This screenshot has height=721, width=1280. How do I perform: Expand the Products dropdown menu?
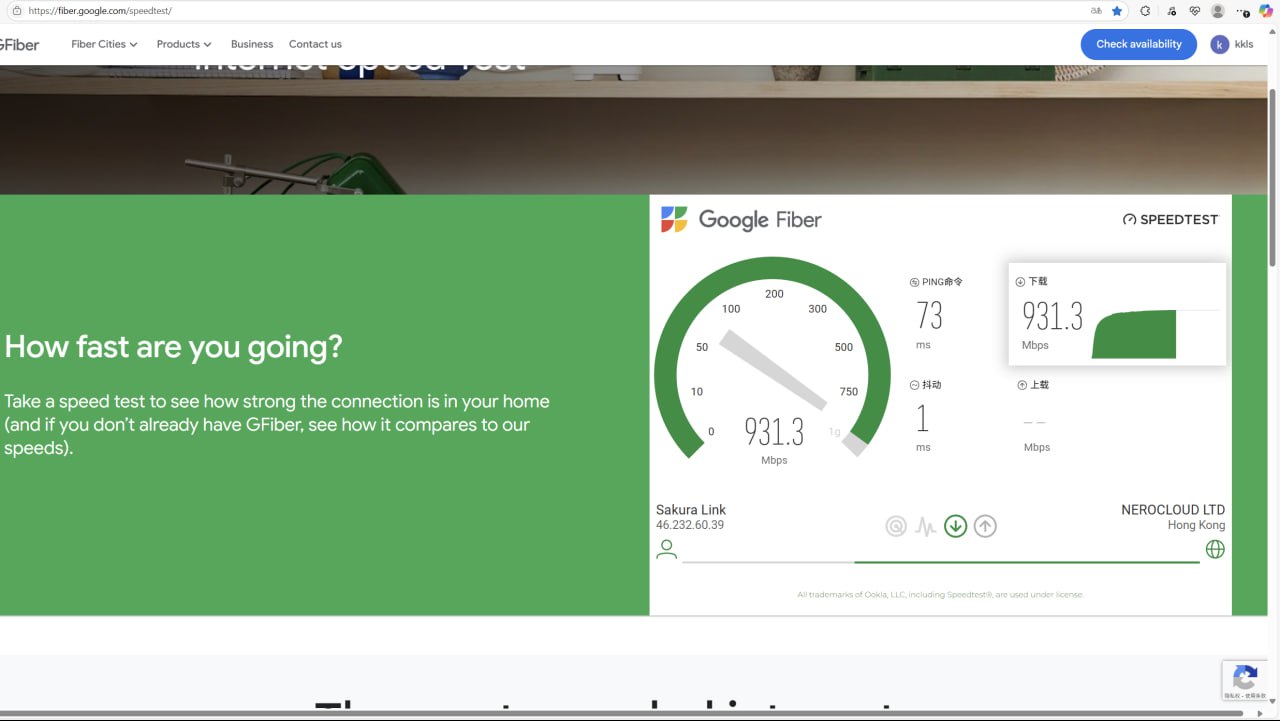pos(184,44)
